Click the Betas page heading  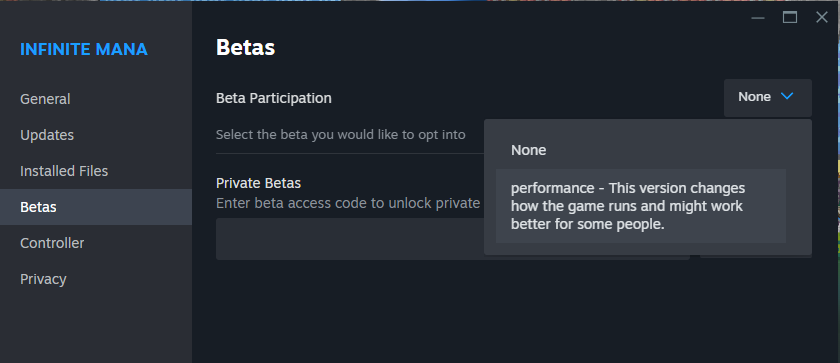(x=245, y=48)
